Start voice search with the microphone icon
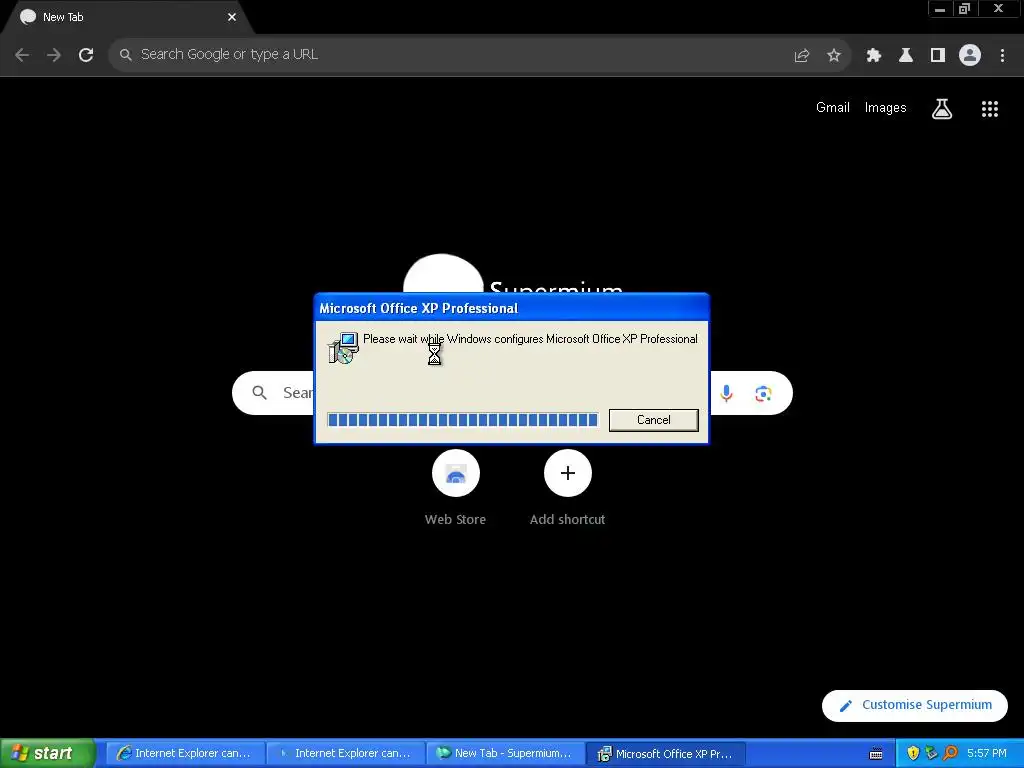 [x=726, y=393]
